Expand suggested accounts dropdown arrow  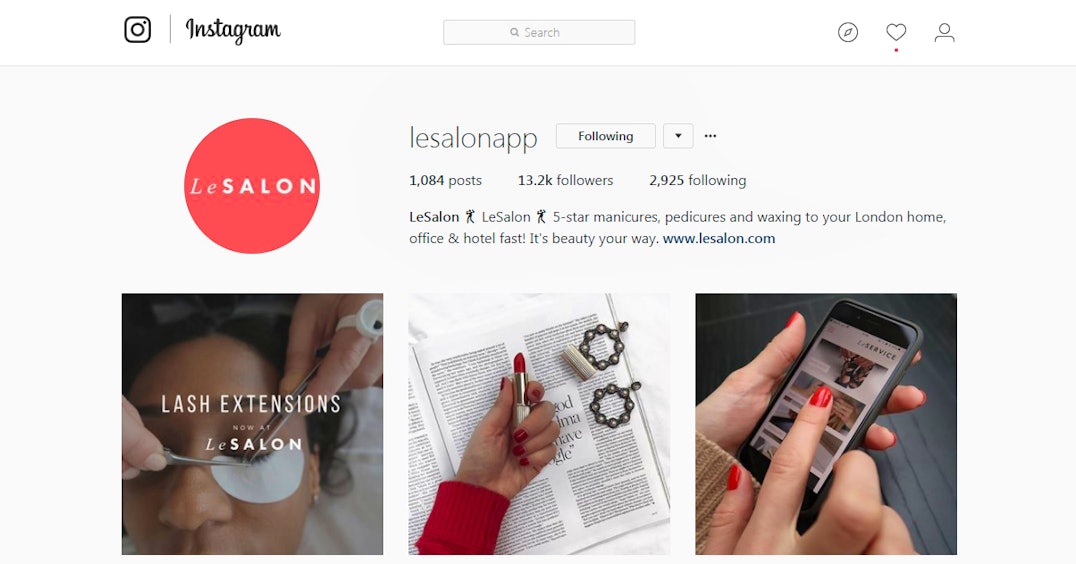678,136
